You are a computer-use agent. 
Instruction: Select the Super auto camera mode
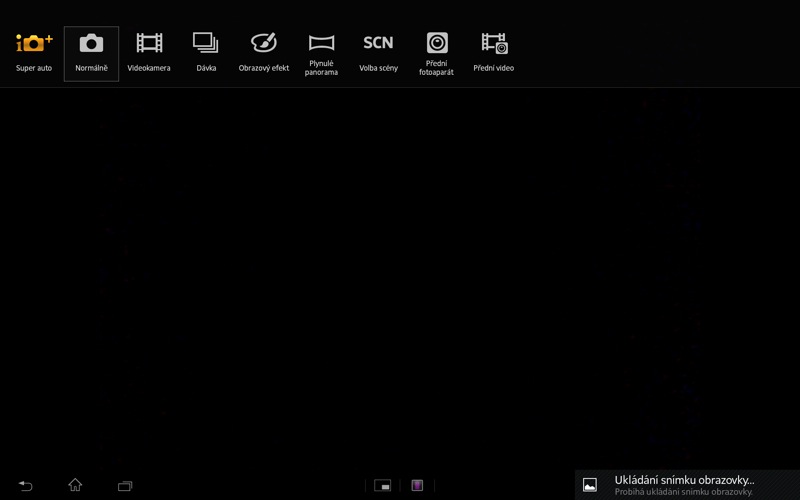click(x=34, y=54)
